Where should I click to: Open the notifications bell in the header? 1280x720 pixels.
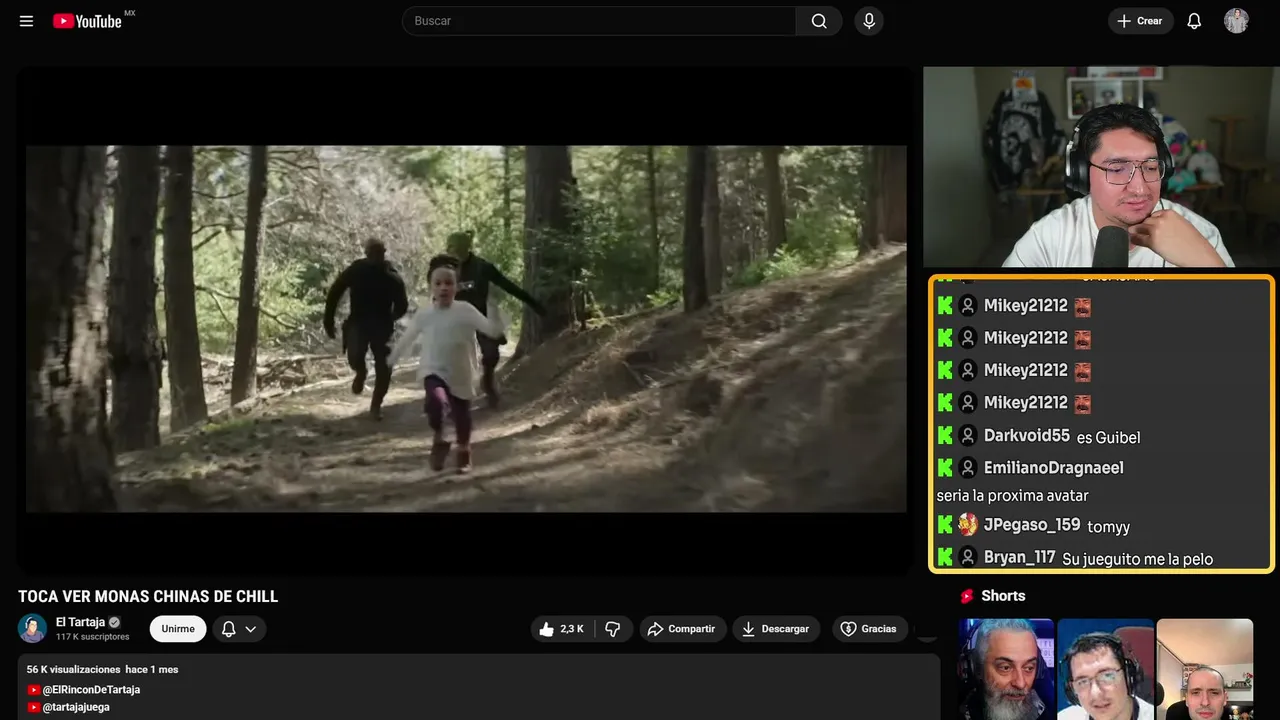tap(1194, 21)
